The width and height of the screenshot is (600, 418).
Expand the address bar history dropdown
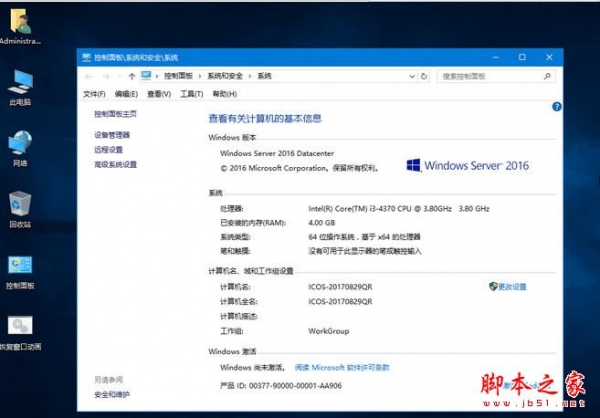click(412, 76)
